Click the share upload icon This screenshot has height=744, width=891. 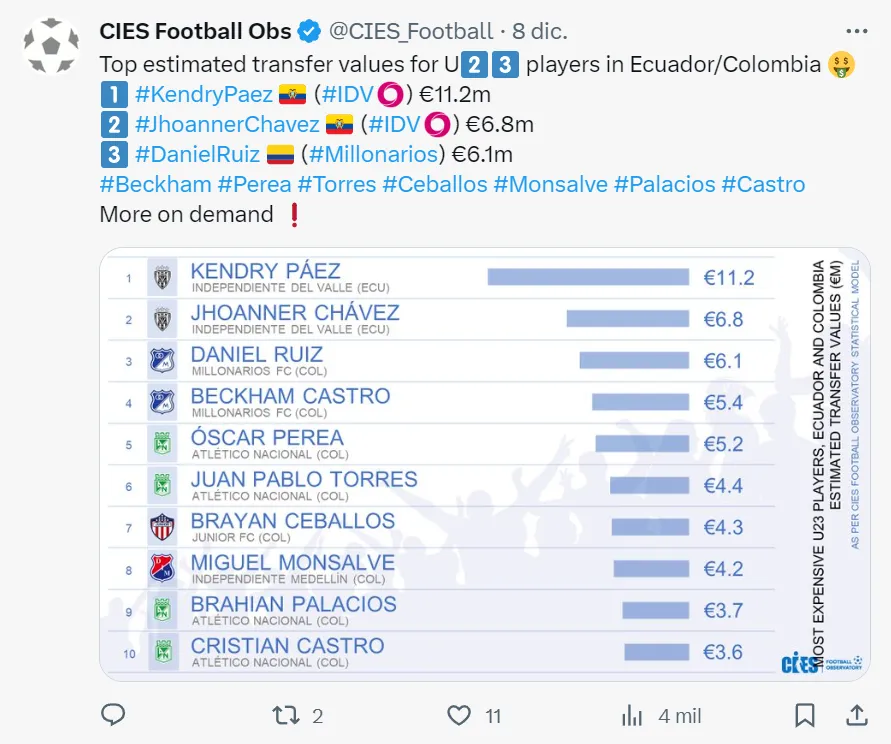(857, 714)
